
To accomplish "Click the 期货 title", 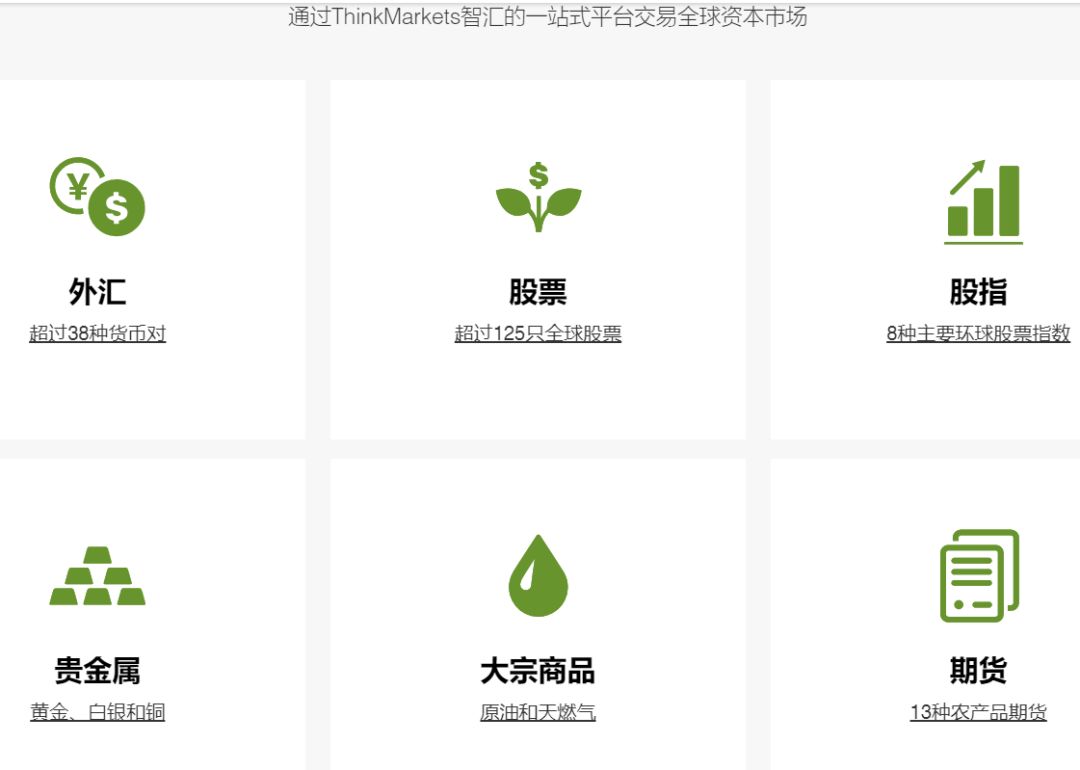I will coord(978,671).
